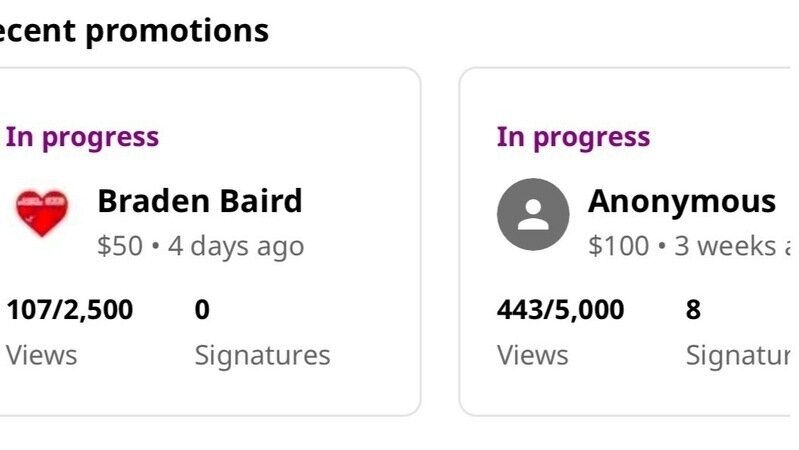Click Signatures label in Braden Baird card
The image size is (799, 450).
point(262,355)
